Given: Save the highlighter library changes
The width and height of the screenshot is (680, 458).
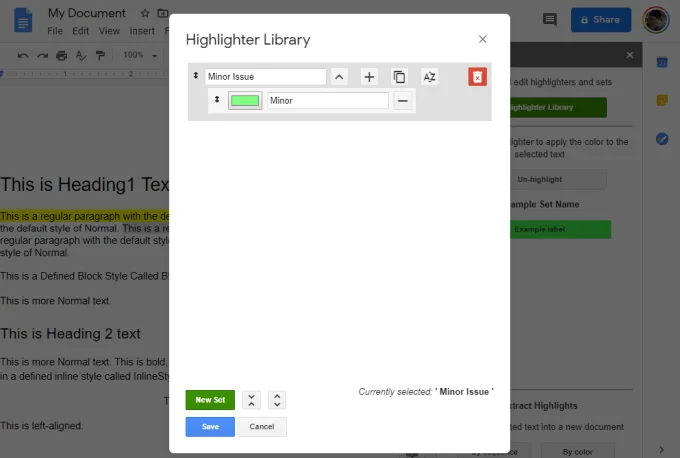Looking at the screenshot, I should (210, 427).
